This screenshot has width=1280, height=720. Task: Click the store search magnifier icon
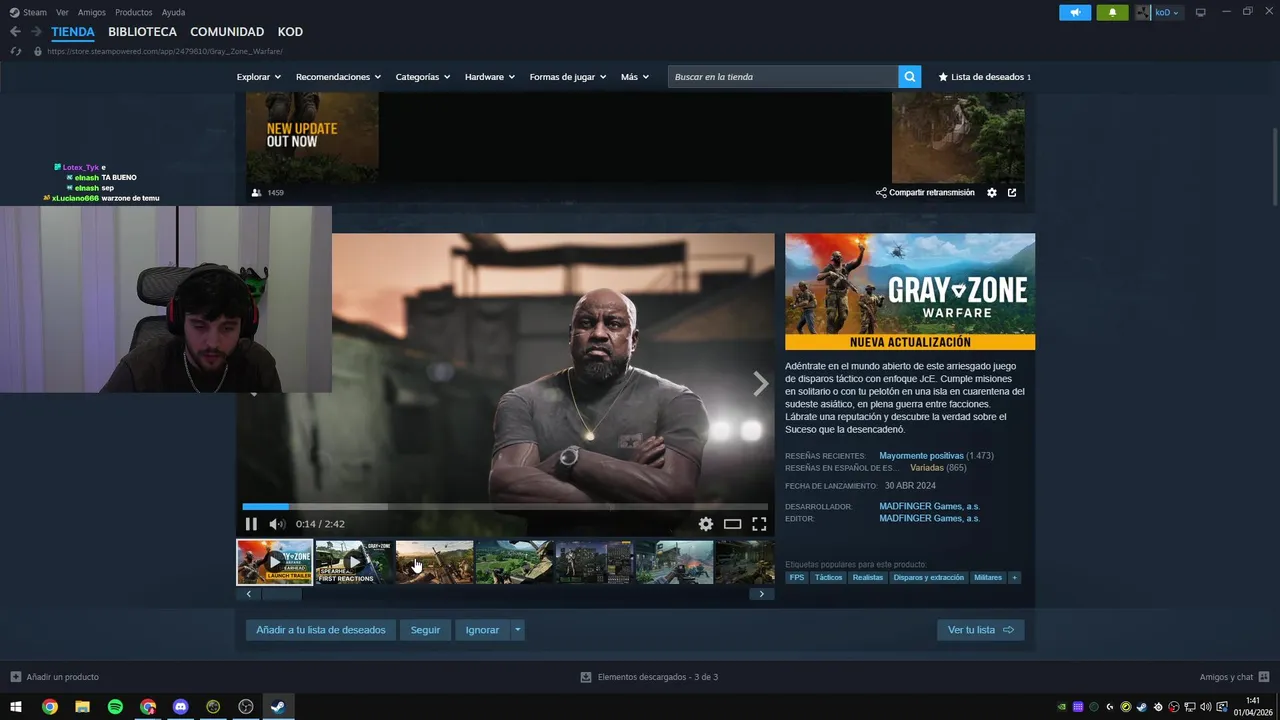[x=909, y=77]
